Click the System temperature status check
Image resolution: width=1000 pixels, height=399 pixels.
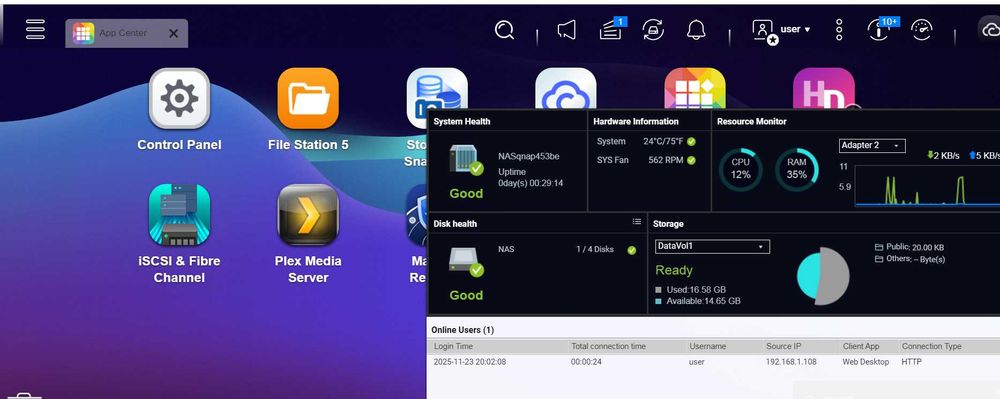[x=691, y=141]
